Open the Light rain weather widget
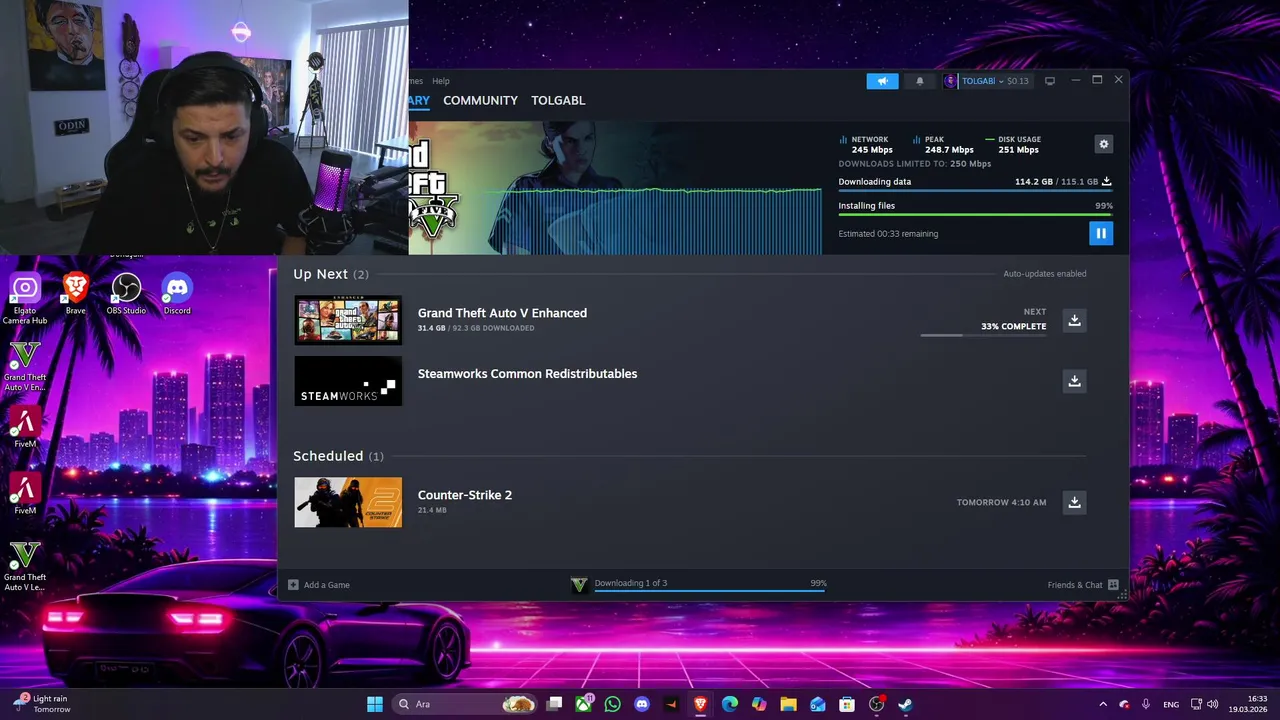Viewport: 1280px width, 720px height. coord(42,704)
